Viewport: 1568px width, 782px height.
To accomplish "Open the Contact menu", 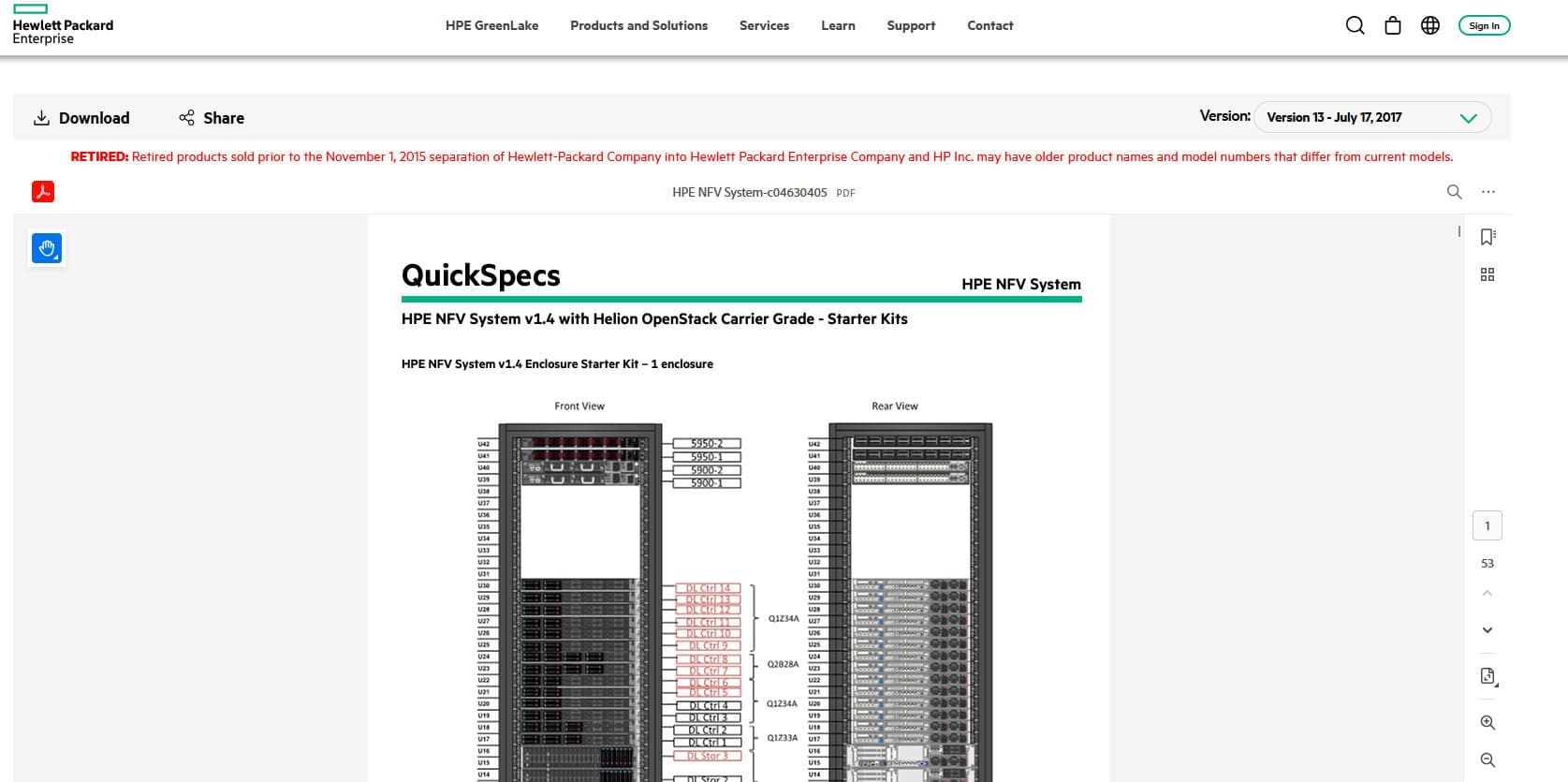I will pos(989,25).
